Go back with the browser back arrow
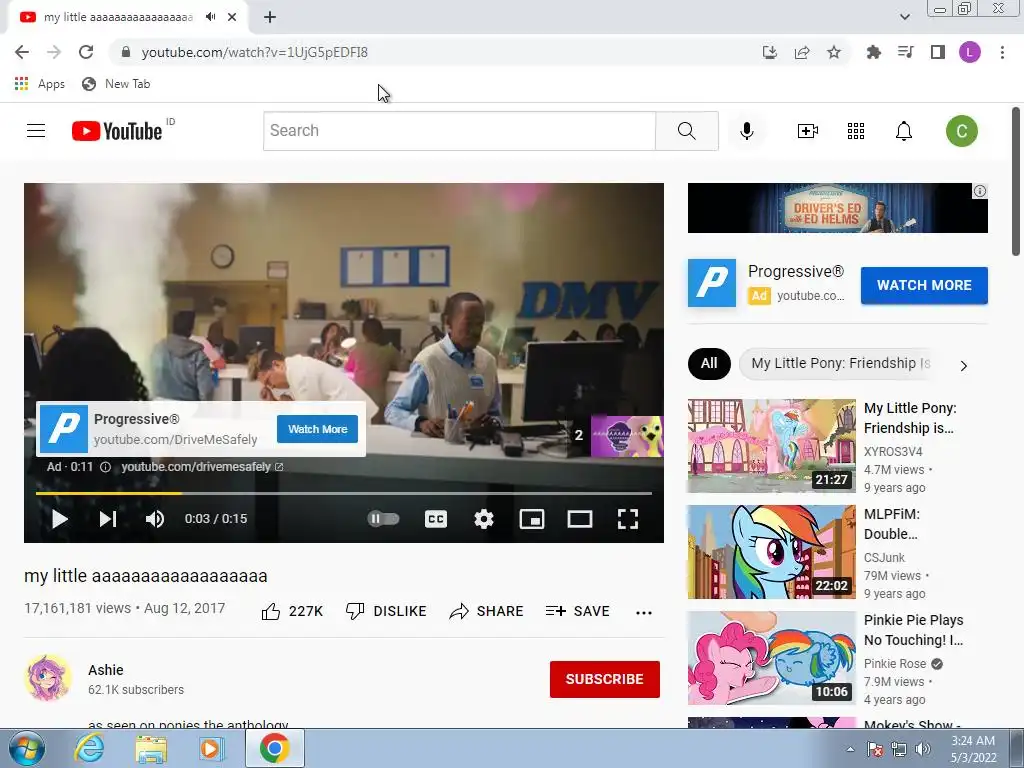The width and height of the screenshot is (1024, 768). [22, 52]
